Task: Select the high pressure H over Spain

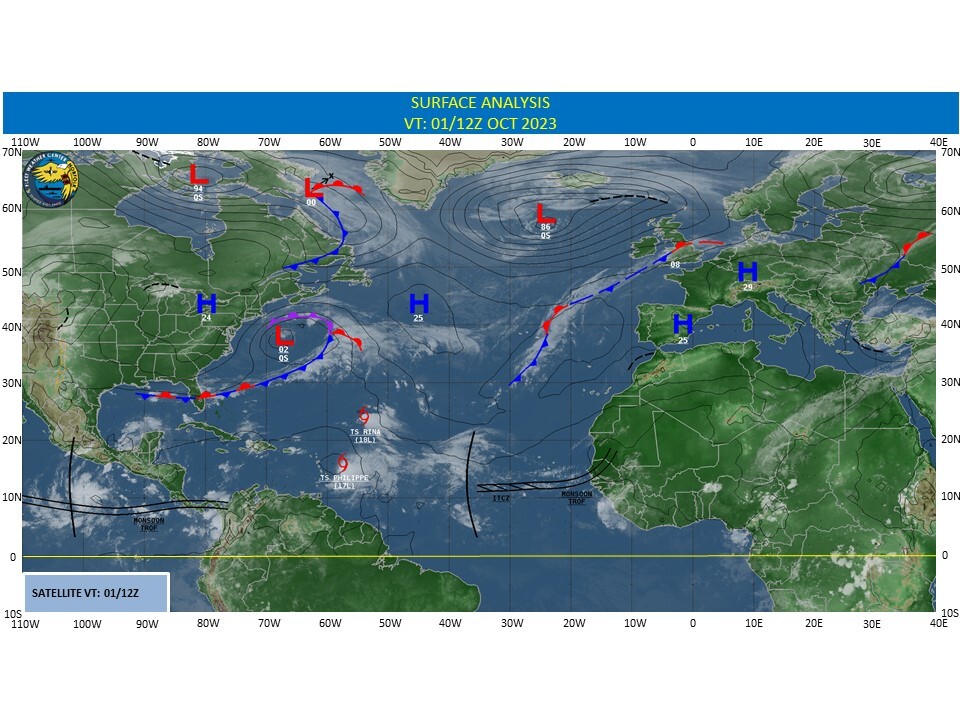Action: tap(683, 324)
